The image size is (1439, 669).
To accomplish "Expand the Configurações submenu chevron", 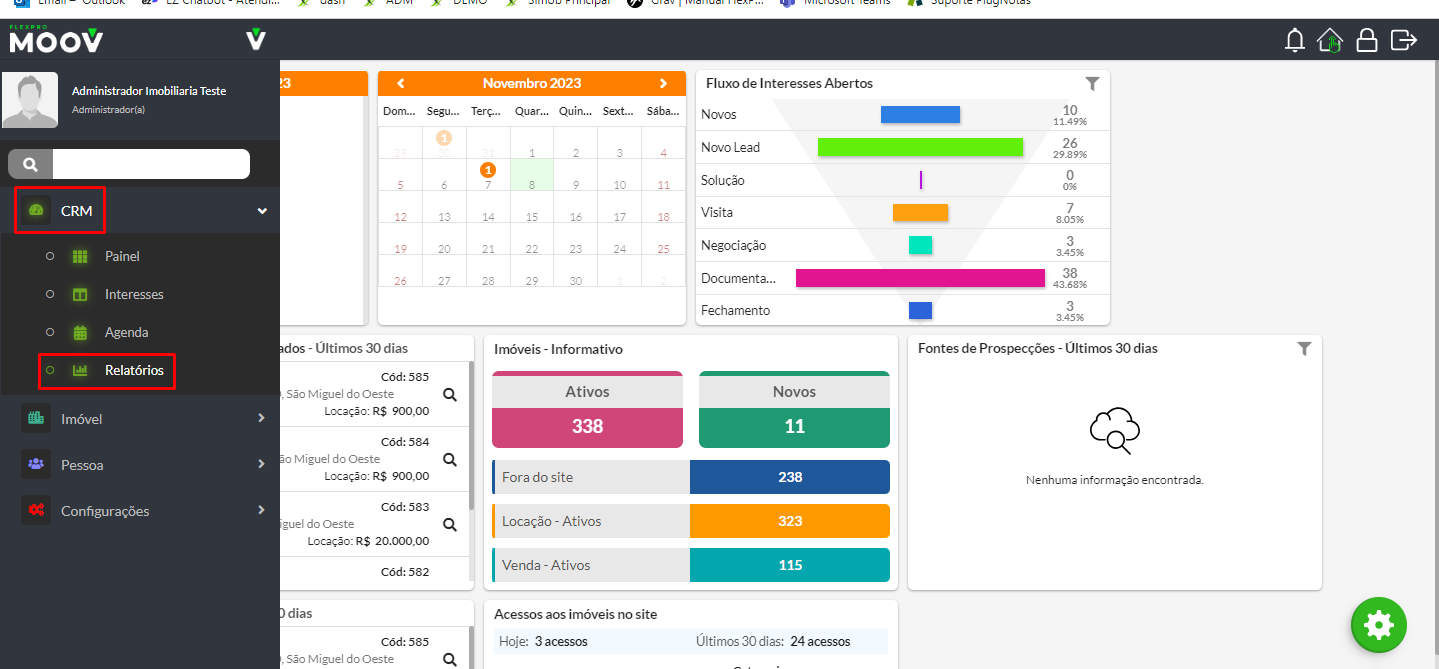I will tap(262, 510).
